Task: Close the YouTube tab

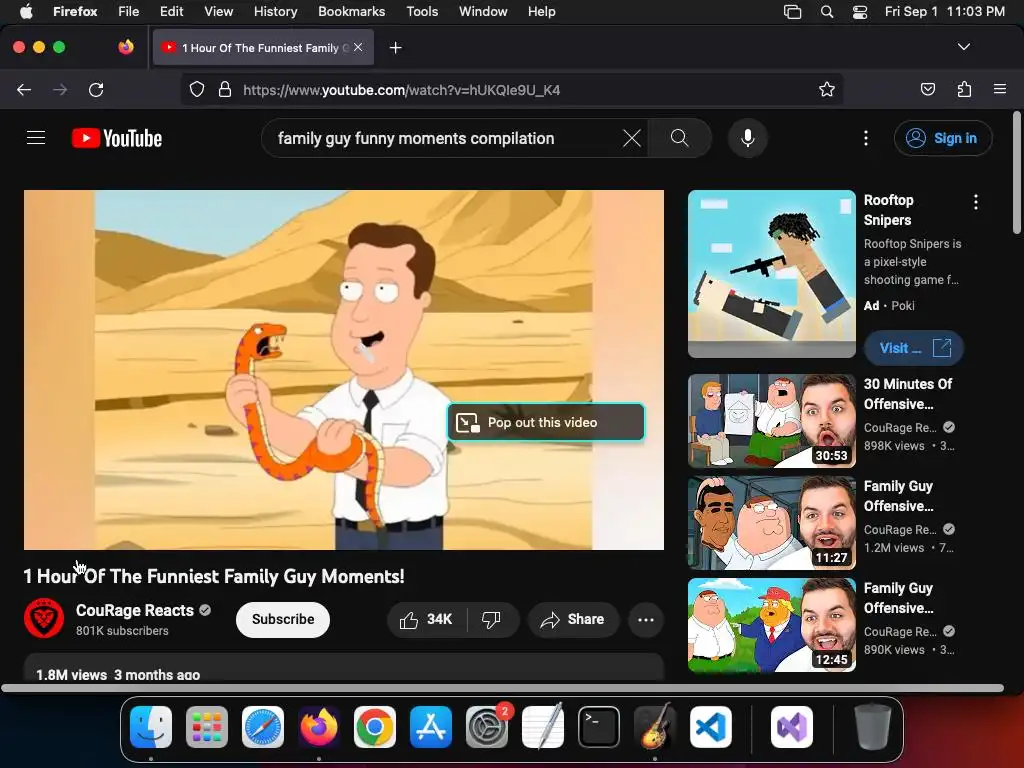Action: pyautogui.click(x=358, y=47)
